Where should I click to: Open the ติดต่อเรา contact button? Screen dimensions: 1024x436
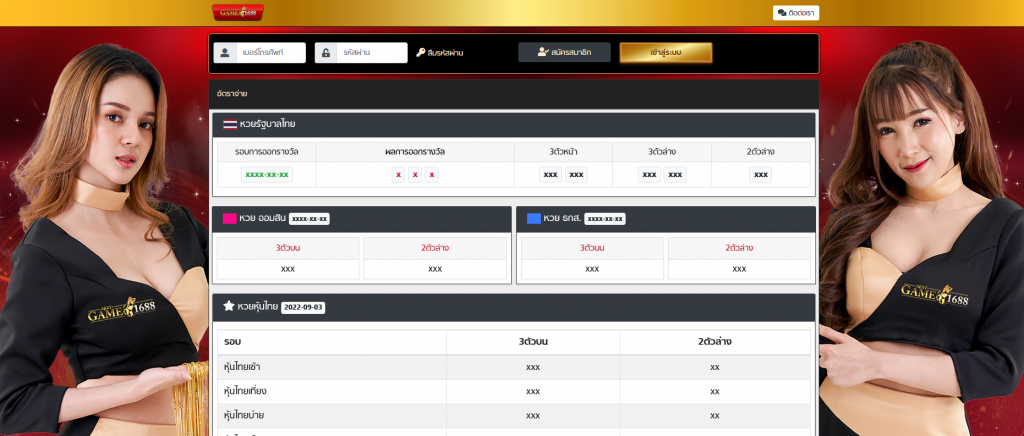(x=796, y=13)
